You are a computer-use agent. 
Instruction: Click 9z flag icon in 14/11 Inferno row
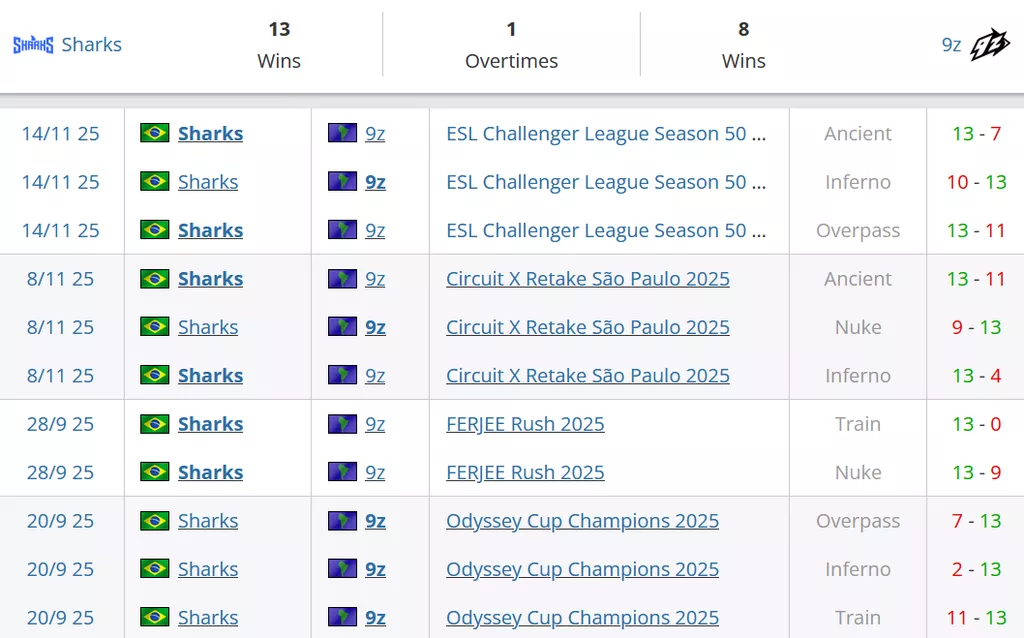point(342,182)
